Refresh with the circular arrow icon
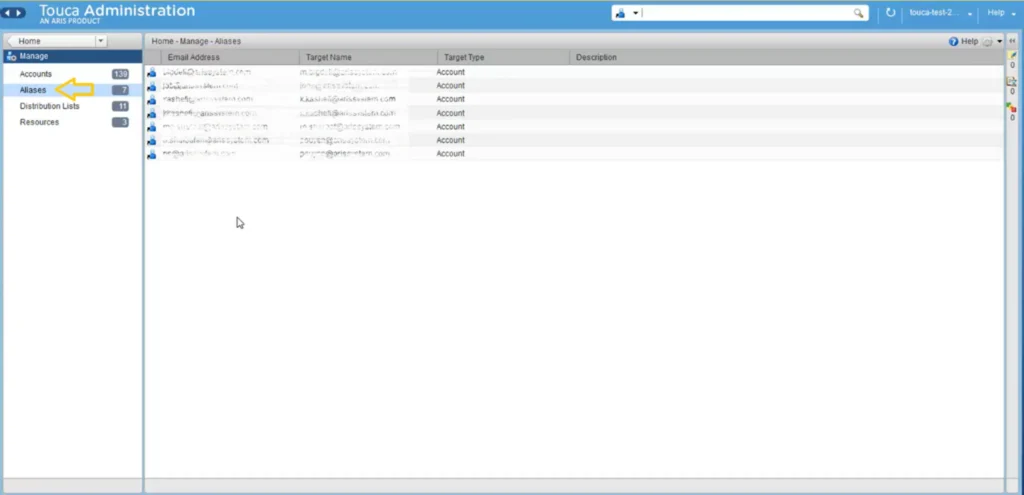Screen dimensions: 1024x495 [x=891, y=13]
